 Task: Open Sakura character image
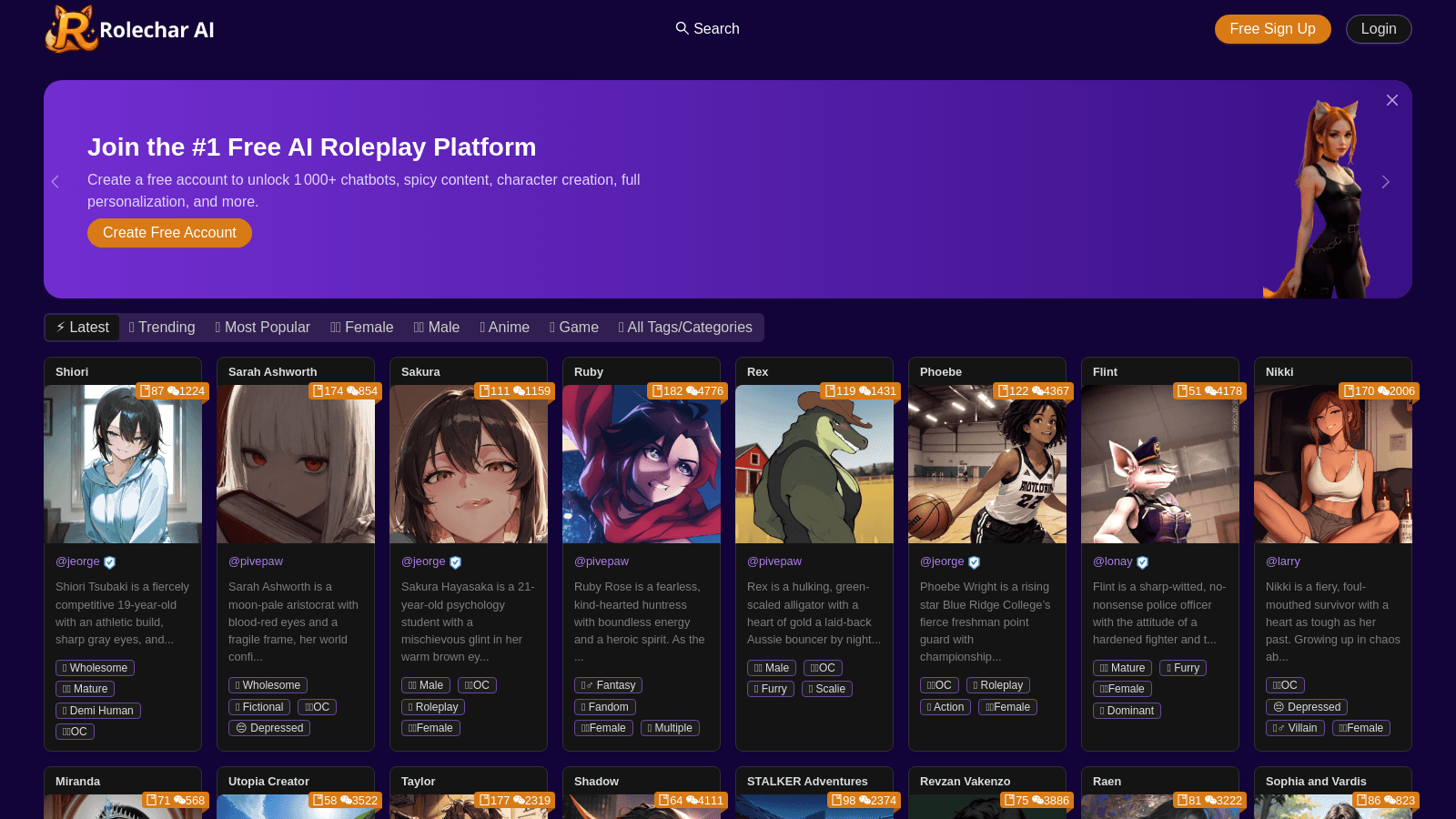pyautogui.click(x=469, y=464)
